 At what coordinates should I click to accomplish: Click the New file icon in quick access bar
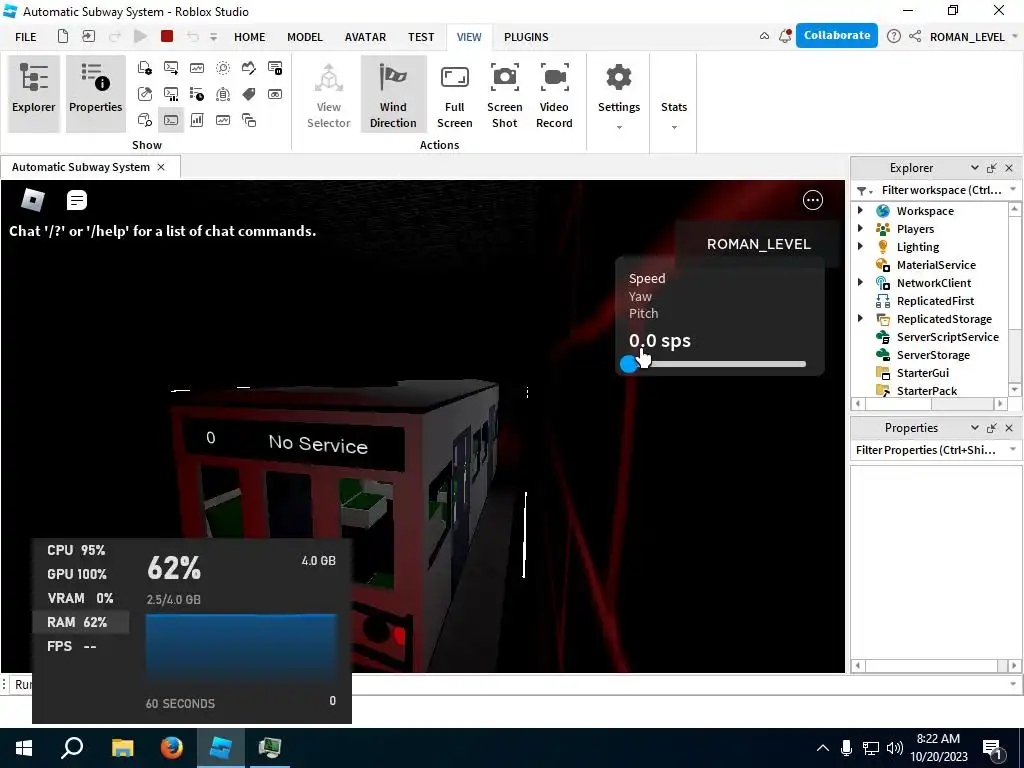tap(63, 37)
